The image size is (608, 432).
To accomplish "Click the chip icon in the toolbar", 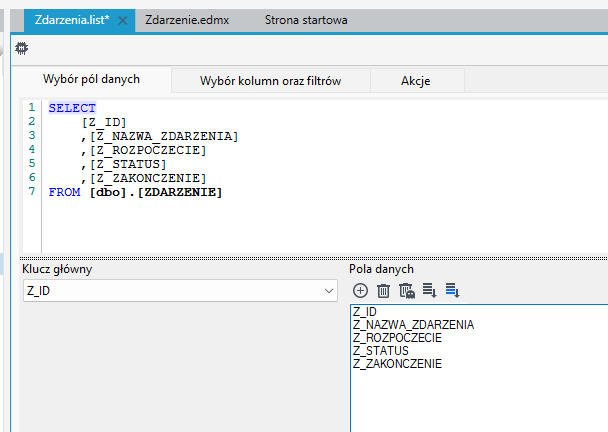I will click(x=21, y=48).
